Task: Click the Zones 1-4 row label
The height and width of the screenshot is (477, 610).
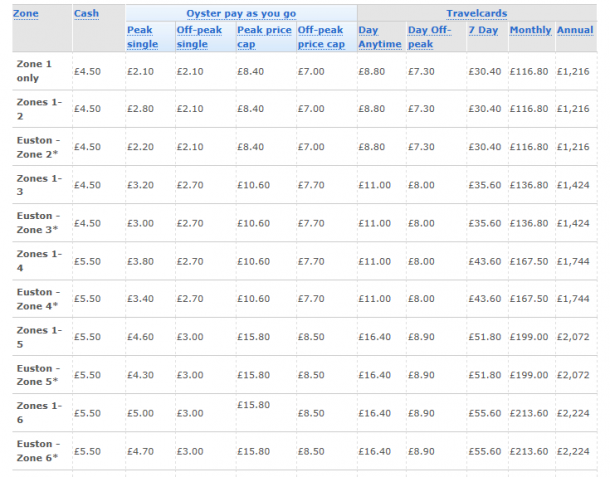Action: point(39,261)
